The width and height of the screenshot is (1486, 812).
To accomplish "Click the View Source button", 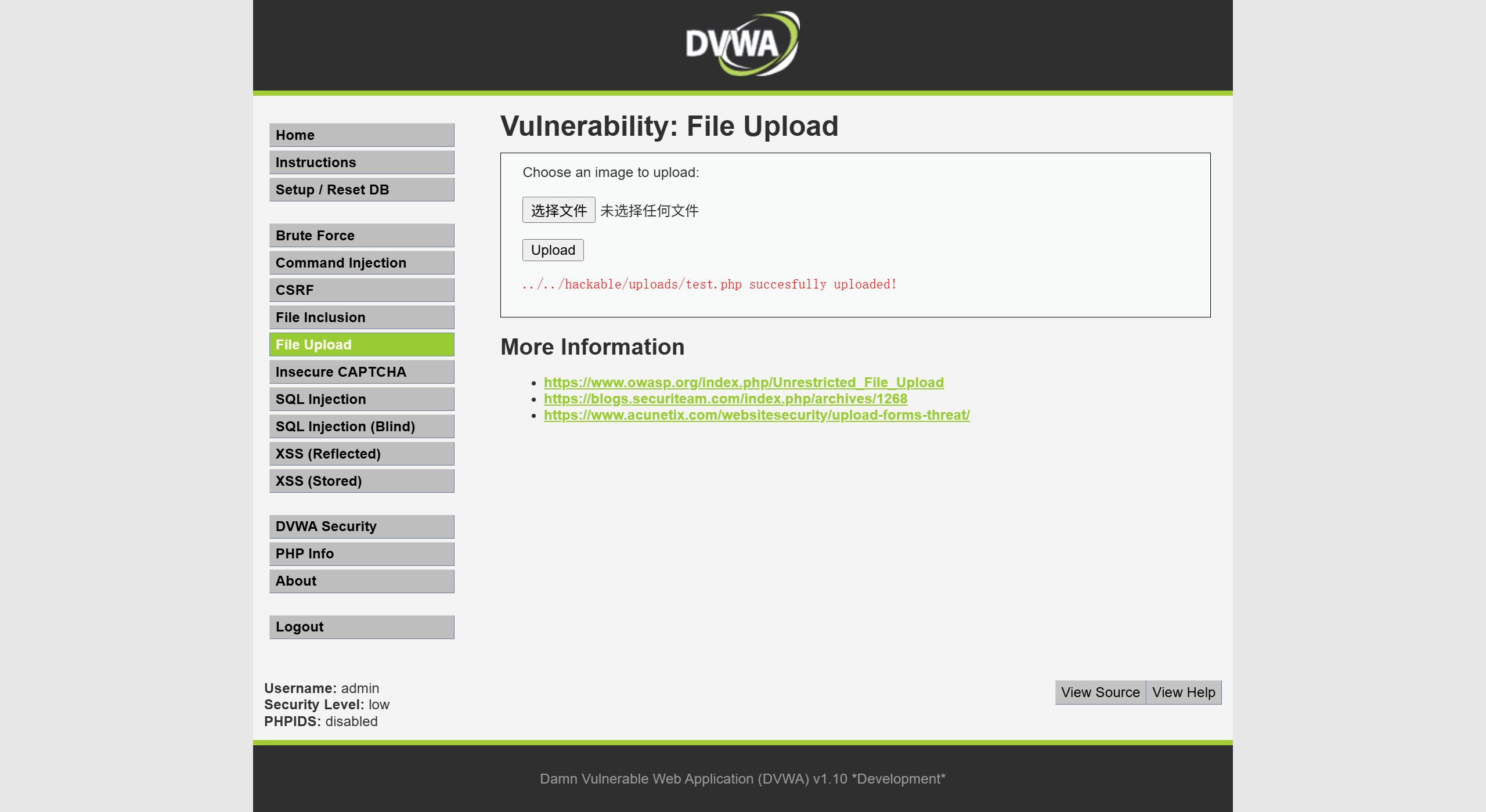I will click(1100, 692).
